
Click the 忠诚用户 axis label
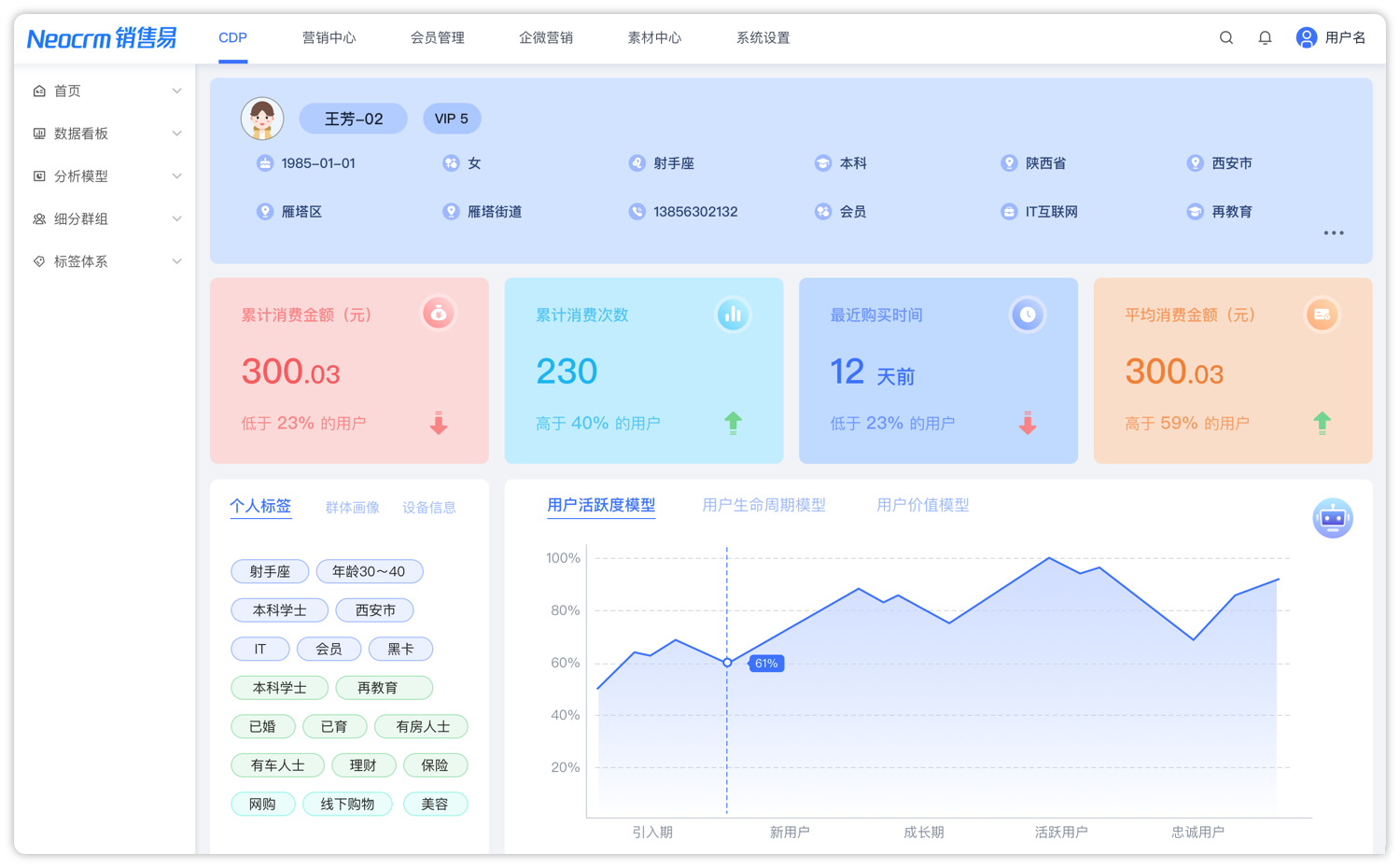pos(1198,832)
